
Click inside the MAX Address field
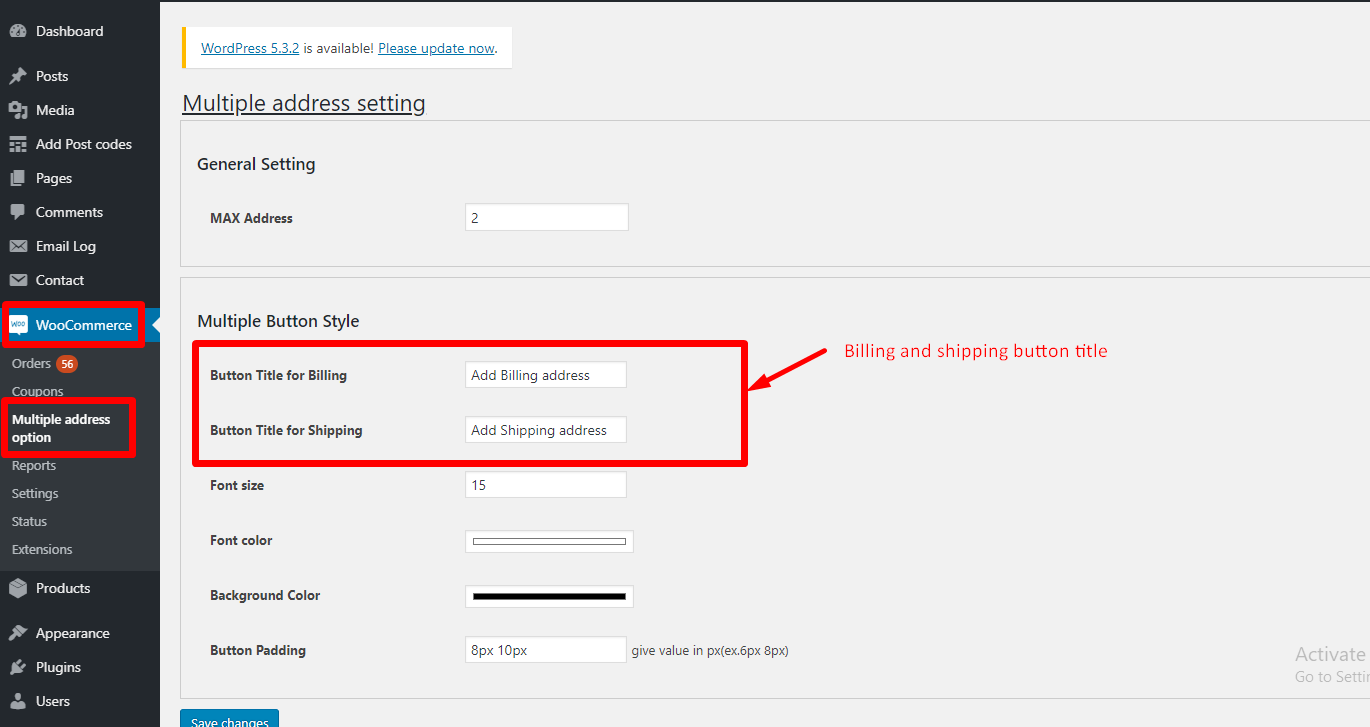pos(546,217)
